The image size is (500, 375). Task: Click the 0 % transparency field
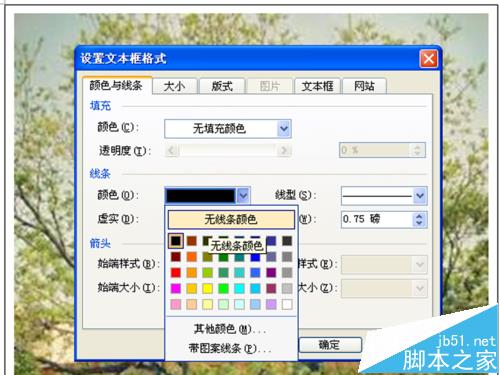click(x=375, y=150)
